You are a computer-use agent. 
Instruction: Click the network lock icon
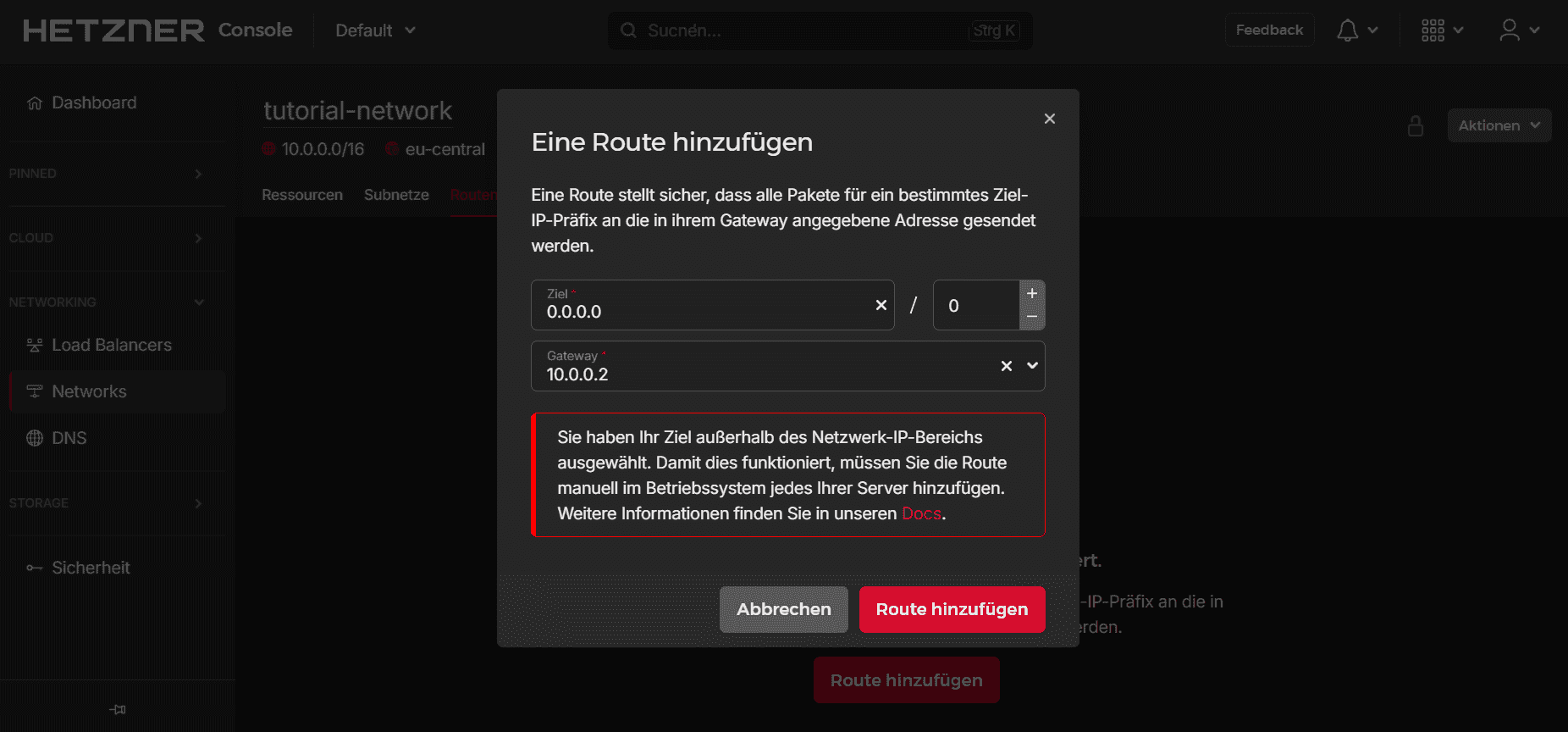click(1415, 126)
